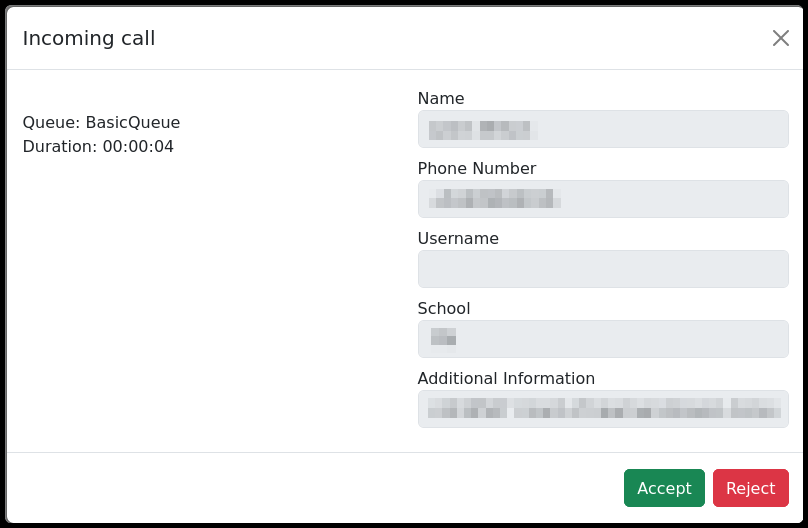Click the Incoming call title
This screenshot has width=808, height=528.
89,38
